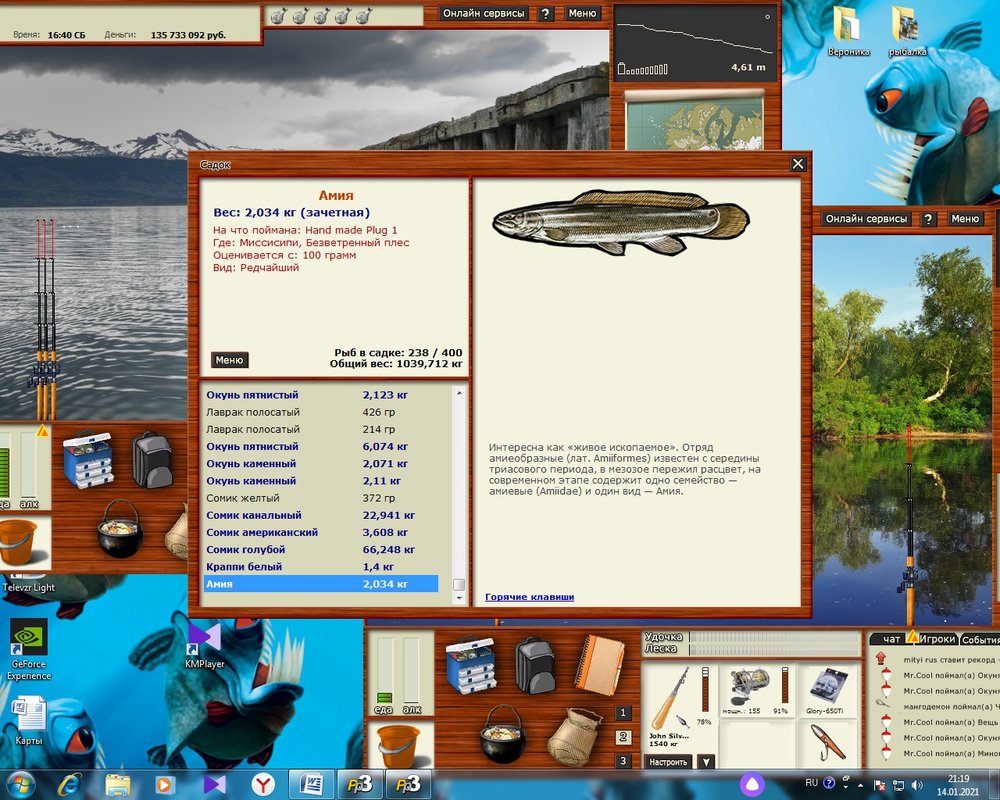Open the События tab
Image resolution: width=1000 pixels, height=800 pixels.
(980, 639)
